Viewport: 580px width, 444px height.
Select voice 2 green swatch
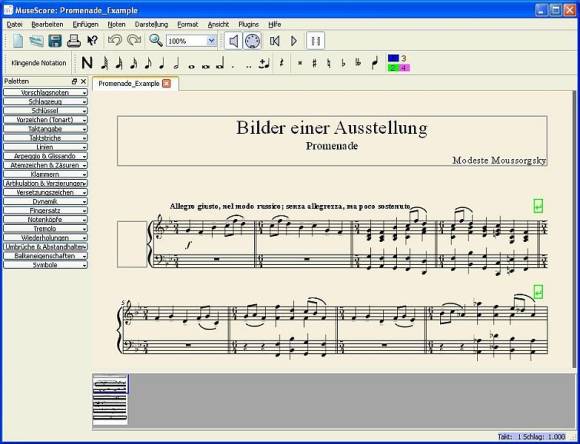[393, 68]
